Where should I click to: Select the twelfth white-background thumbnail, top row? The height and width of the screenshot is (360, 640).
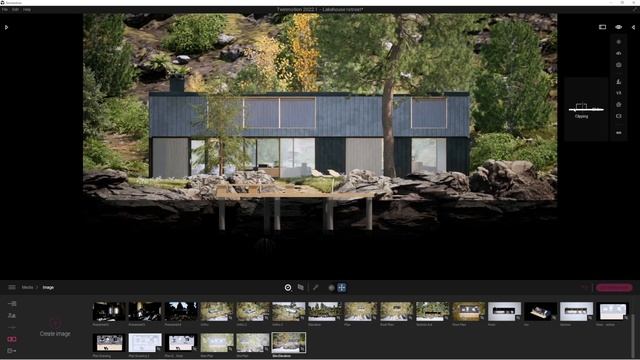click(504, 311)
